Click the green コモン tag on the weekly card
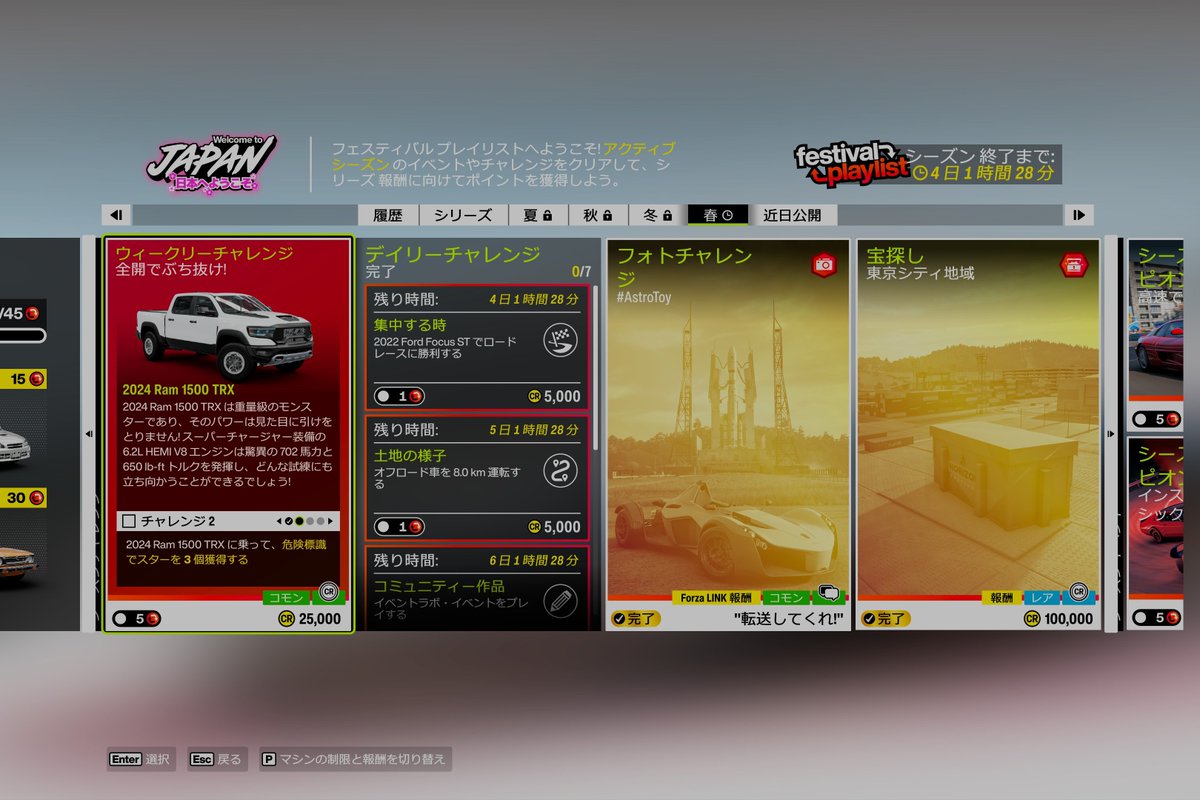1200x800 pixels. point(287,597)
